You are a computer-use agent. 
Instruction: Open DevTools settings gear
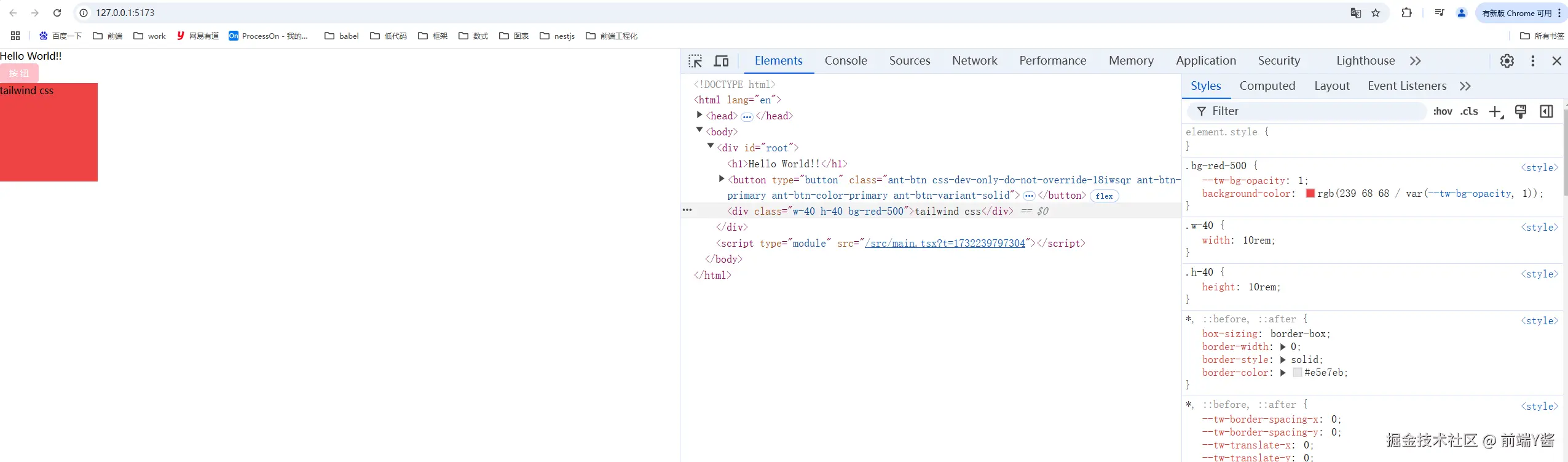point(1507,61)
